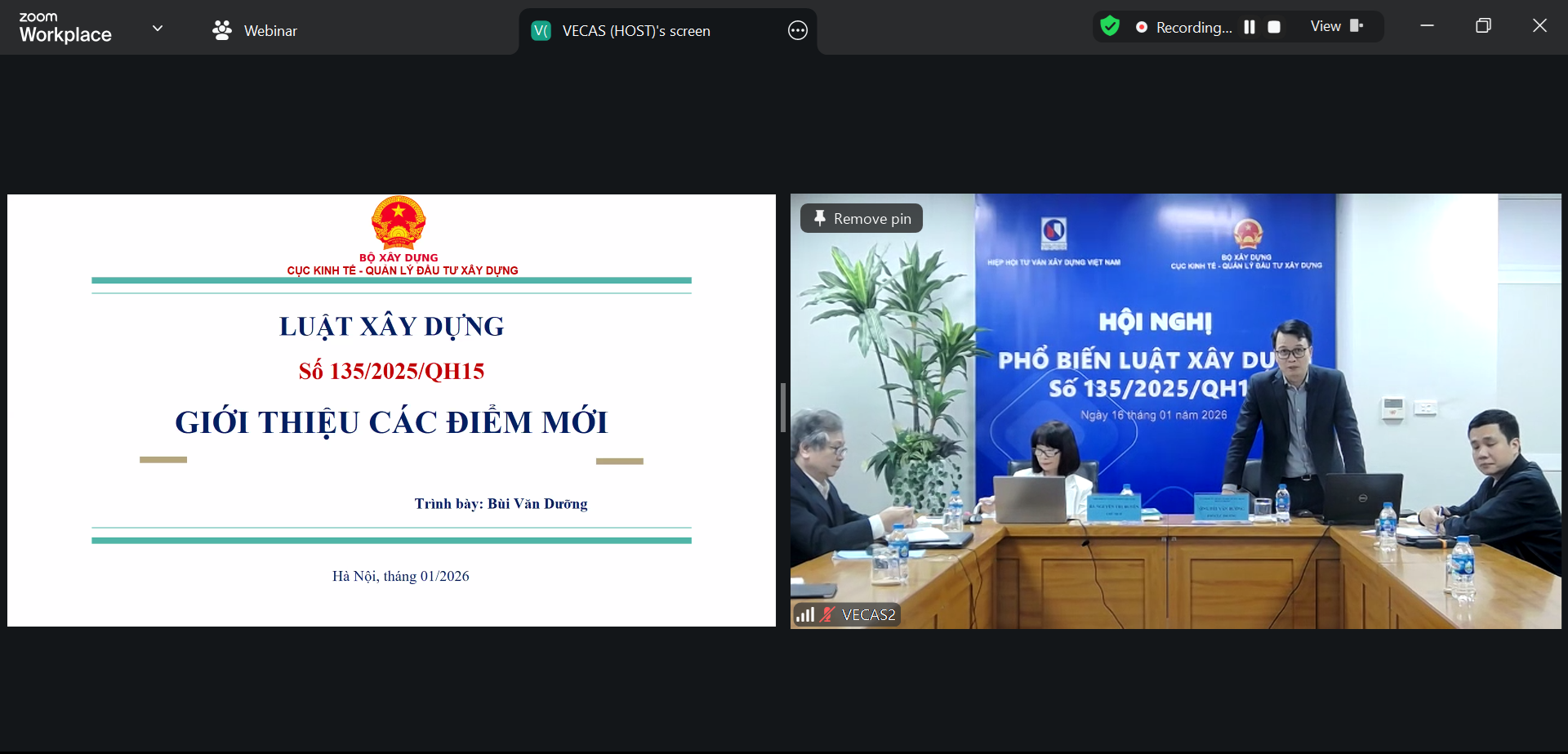Click the signal strength bars icon
Viewport: 1568px width, 754px height.
pos(805,614)
